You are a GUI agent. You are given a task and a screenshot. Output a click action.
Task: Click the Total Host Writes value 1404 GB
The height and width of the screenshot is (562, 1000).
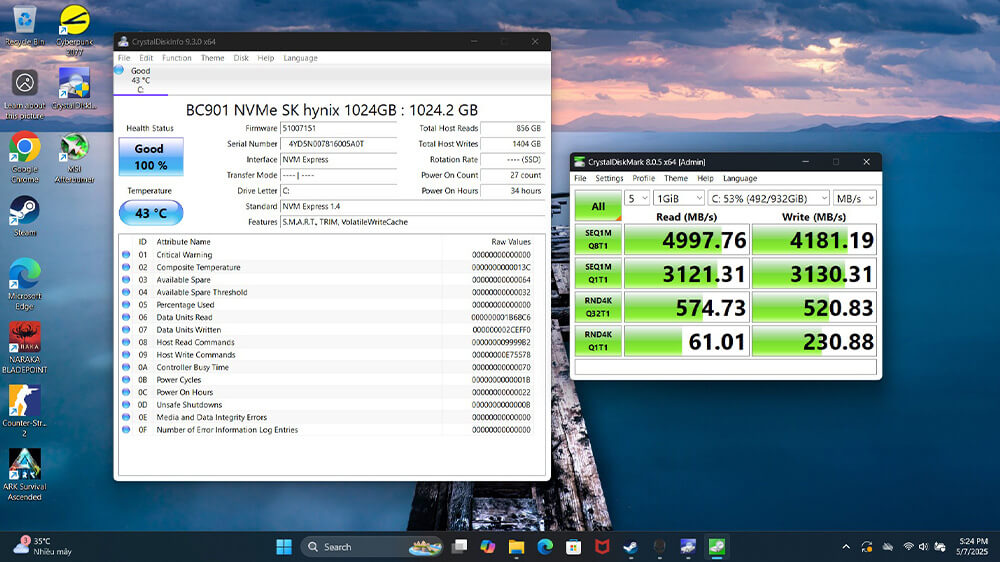click(512, 144)
